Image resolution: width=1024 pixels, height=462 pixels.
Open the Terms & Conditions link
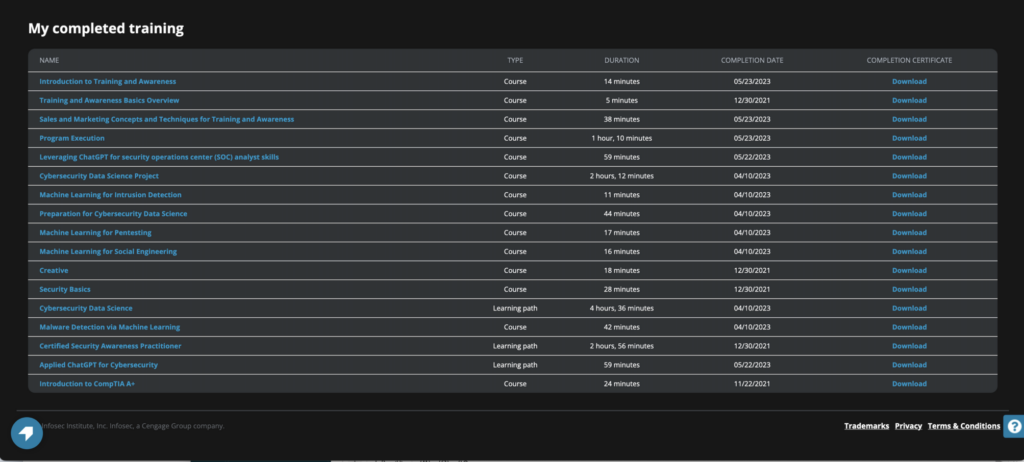(x=963, y=426)
